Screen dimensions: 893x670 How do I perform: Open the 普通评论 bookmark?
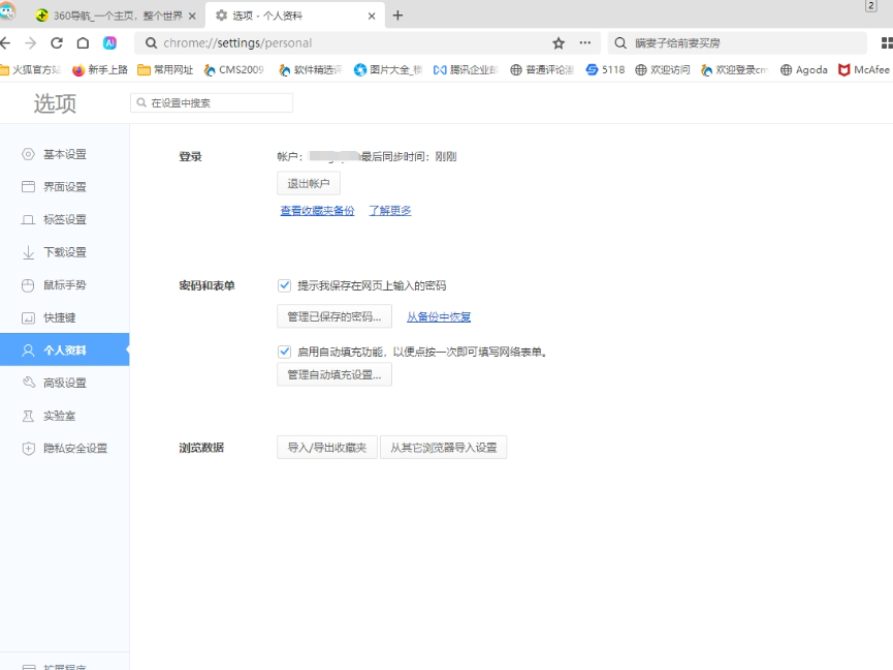tap(542, 70)
